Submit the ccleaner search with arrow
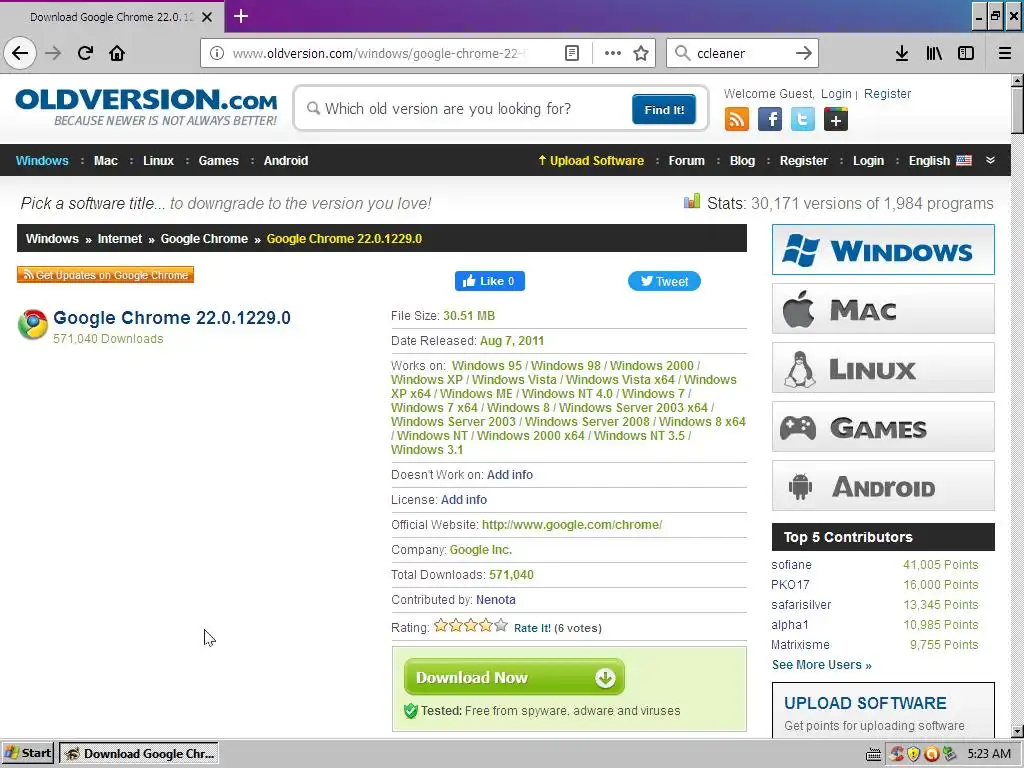1024x768 pixels. 803,53
